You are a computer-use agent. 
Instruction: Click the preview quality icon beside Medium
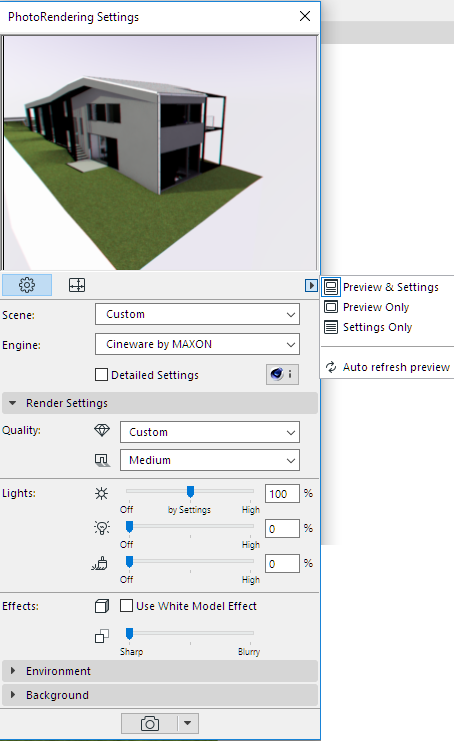tap(102, 460)
